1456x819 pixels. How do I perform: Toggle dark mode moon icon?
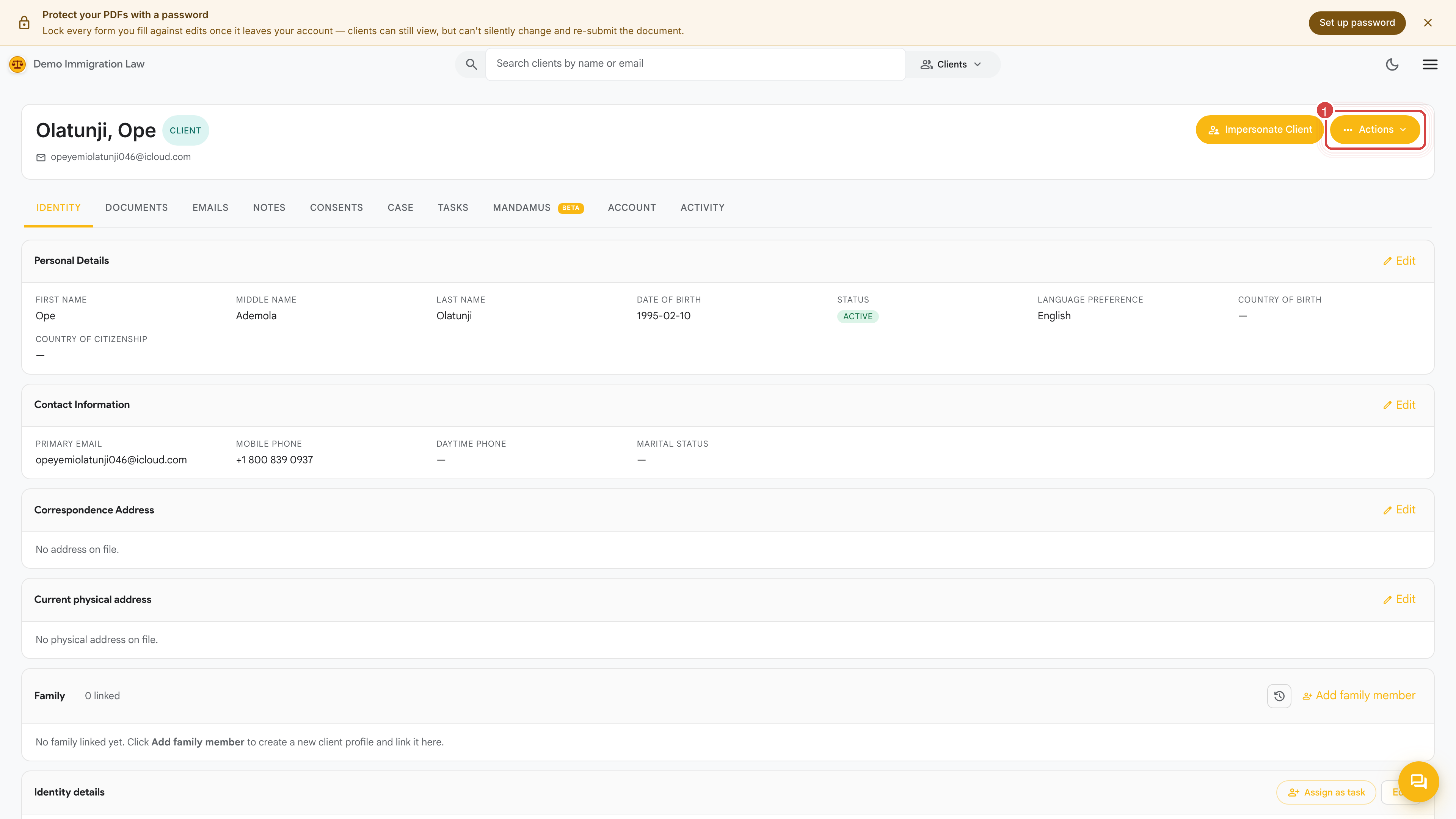(x=1392, y=64)
